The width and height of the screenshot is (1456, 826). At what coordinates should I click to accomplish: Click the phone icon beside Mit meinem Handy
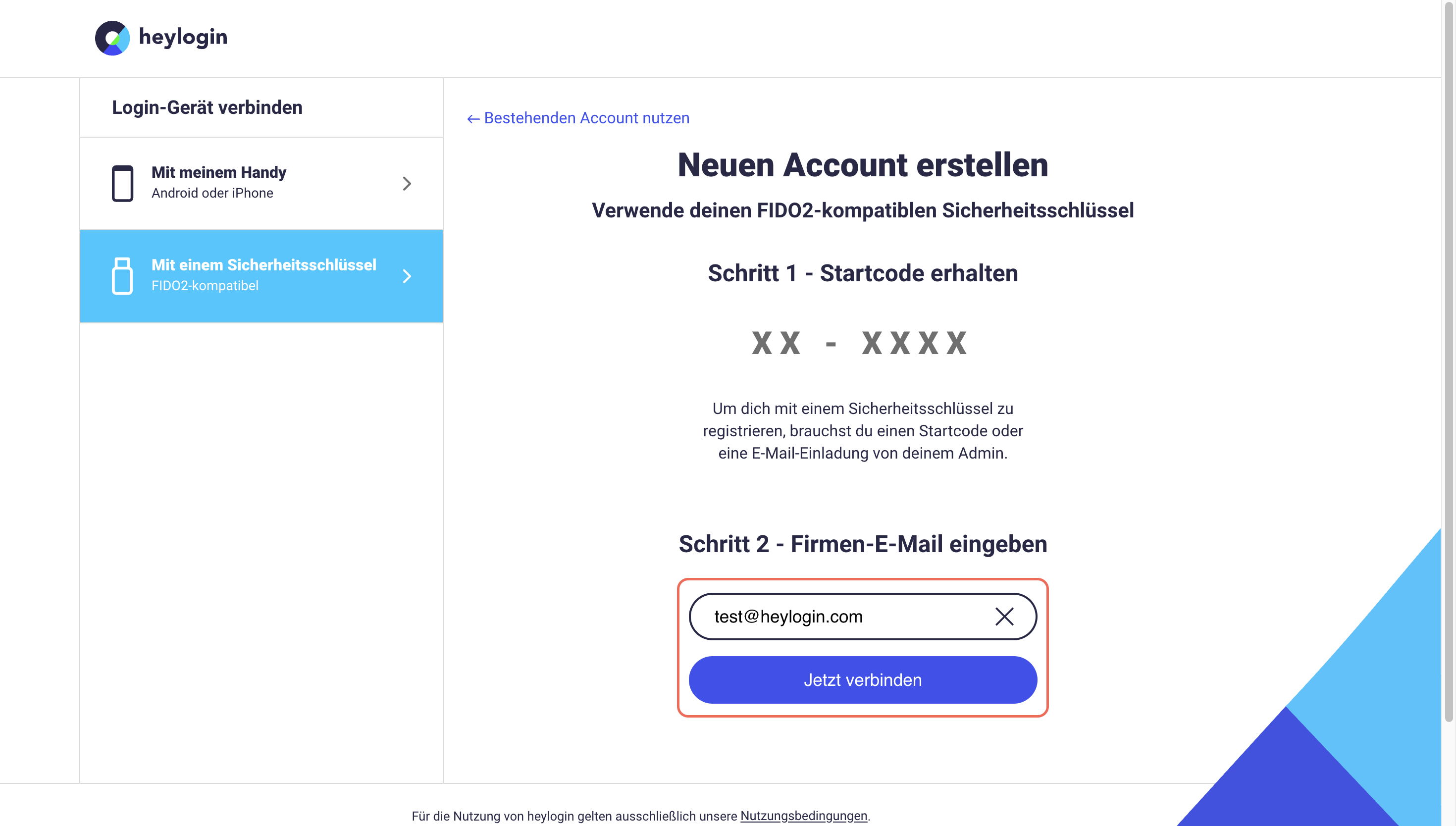click(122, 183)
